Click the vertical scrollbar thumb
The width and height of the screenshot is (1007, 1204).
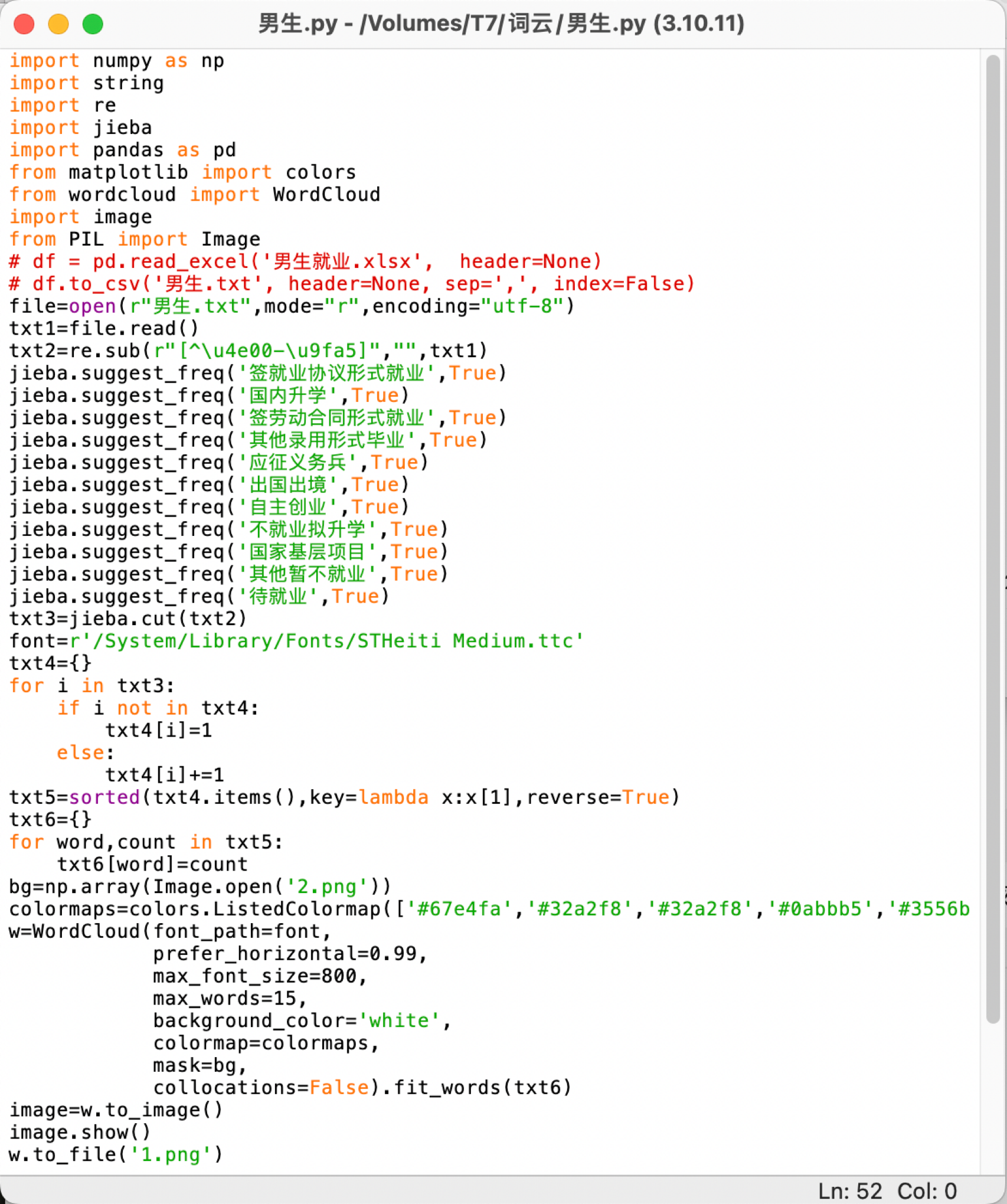point(992,531)
